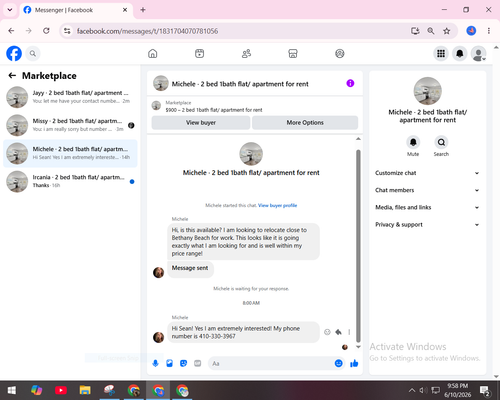Open the purple conversation information icon
The height and width of the screenshot is (400, 500).
tap(350, 83)
